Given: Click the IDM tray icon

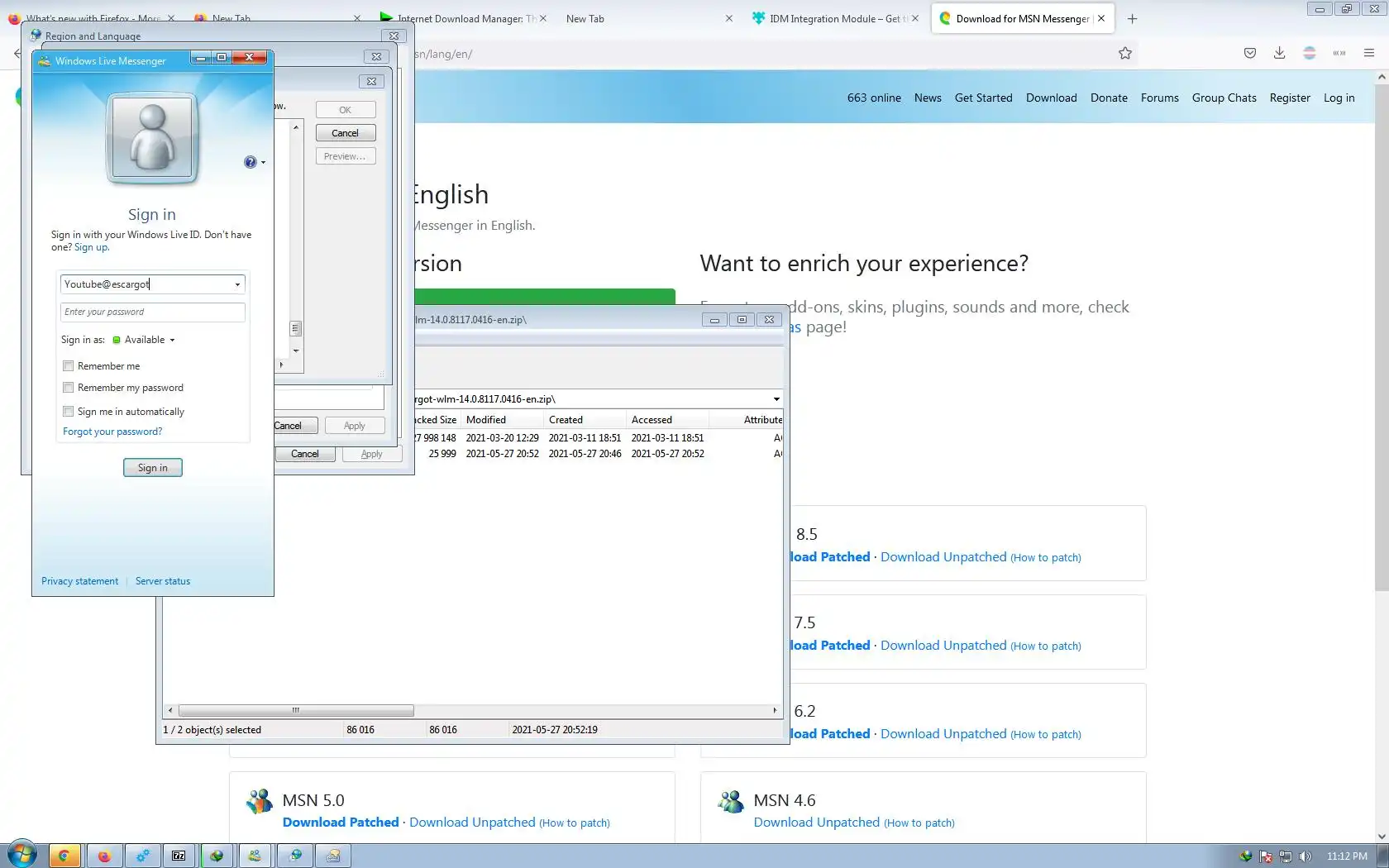Looking at the screenshot, I should 1246,856.
